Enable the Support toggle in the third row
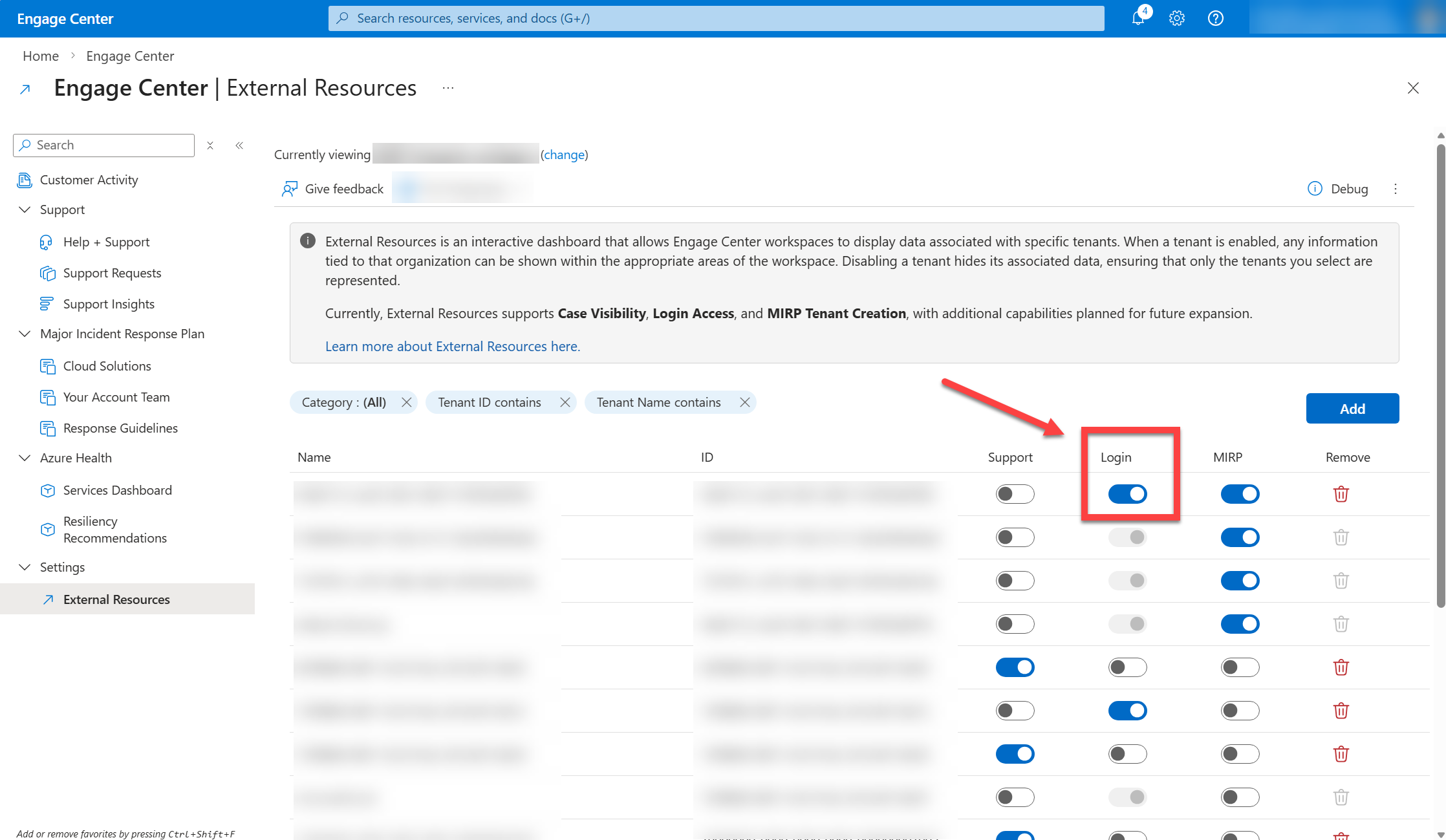Screen dimensions: 1446x840 pos(1015,581)
